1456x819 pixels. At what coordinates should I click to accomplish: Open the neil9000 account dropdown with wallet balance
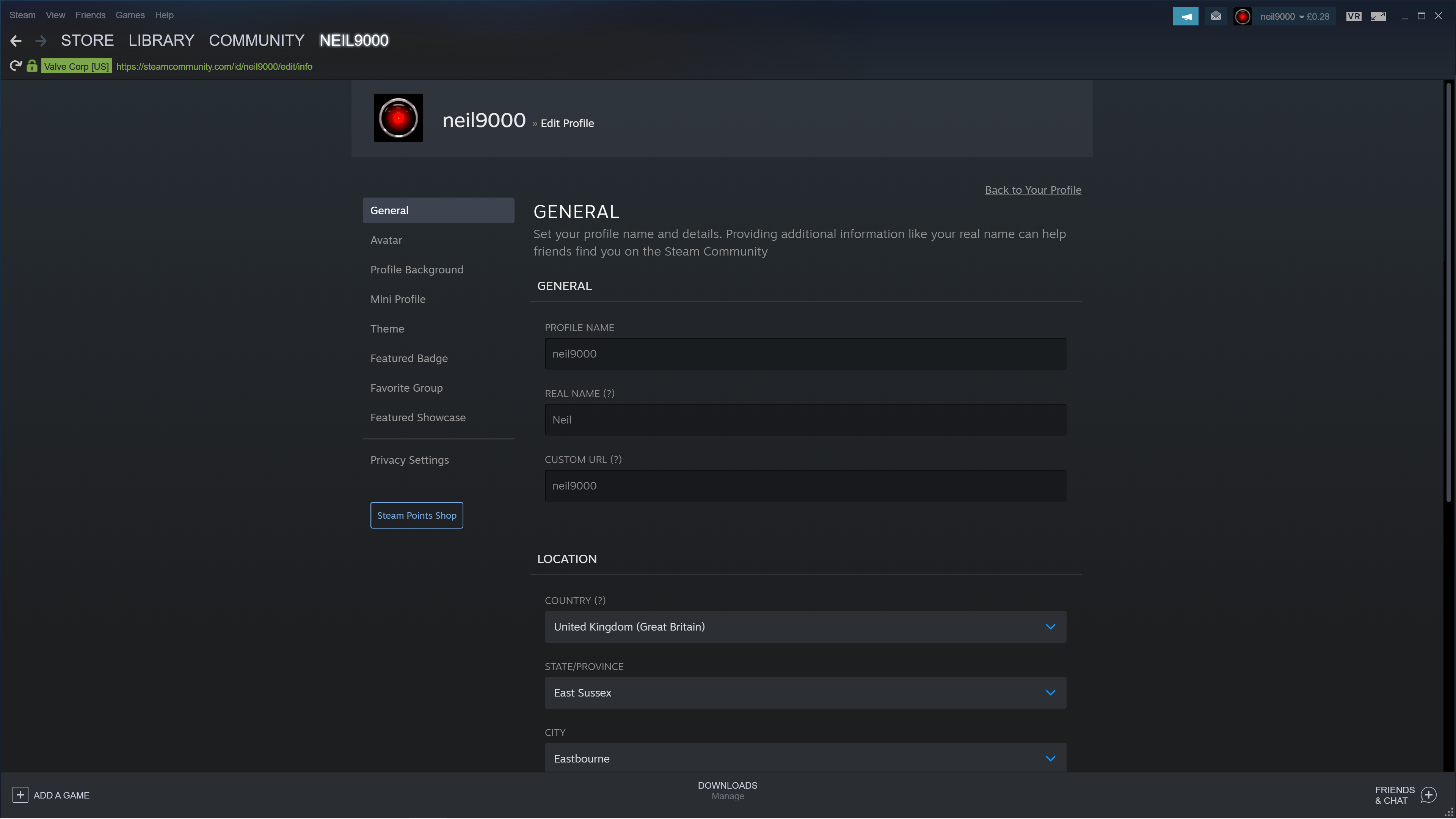pos(1294,16)
